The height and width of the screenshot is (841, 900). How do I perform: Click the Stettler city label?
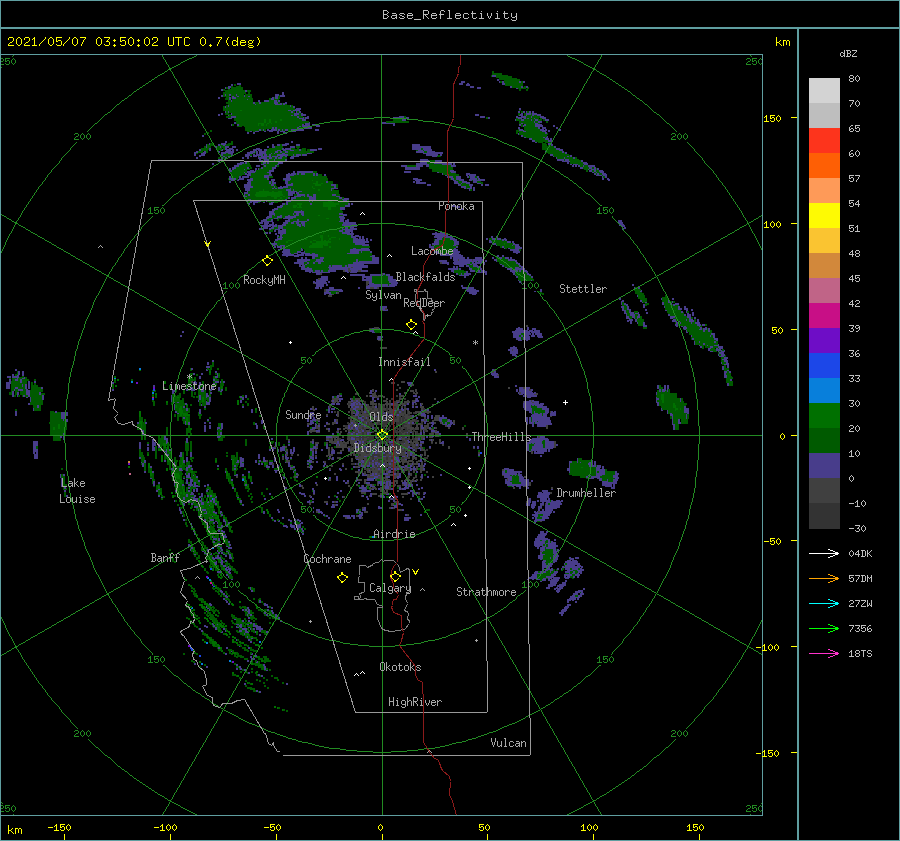coord(583,289)
